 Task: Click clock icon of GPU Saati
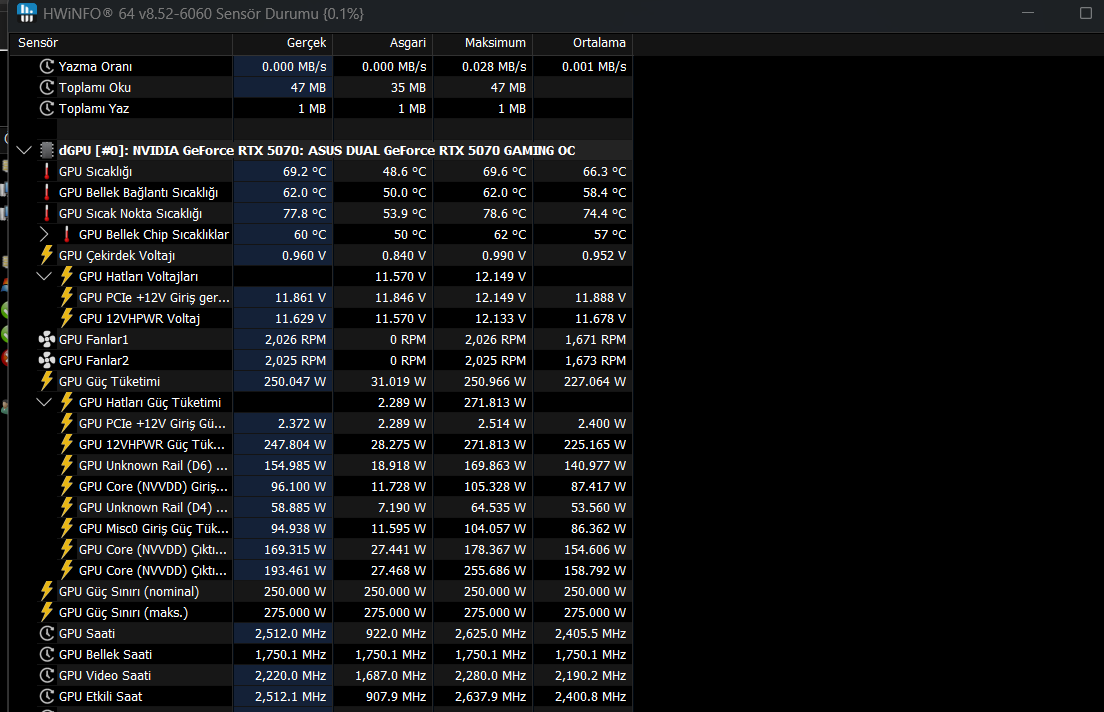tap(46, 633)
